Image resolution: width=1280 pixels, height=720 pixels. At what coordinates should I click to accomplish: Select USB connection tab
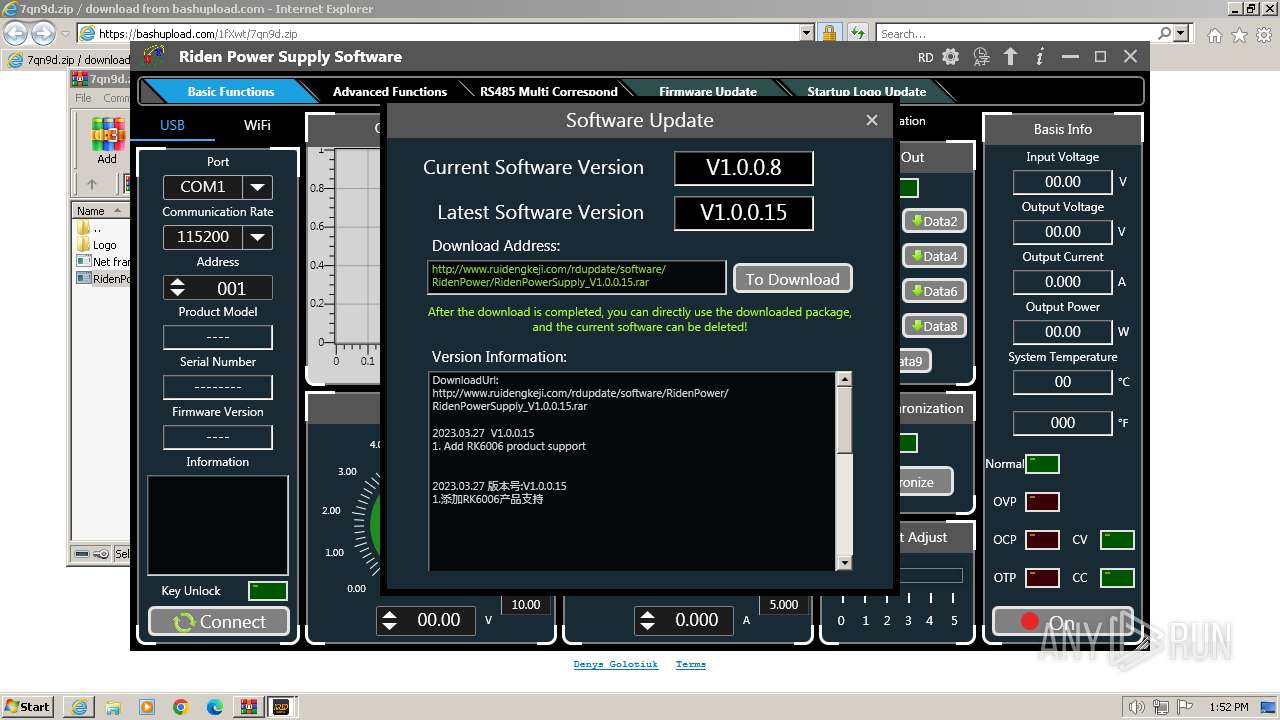pyautogui.click(x=172, y=125)
